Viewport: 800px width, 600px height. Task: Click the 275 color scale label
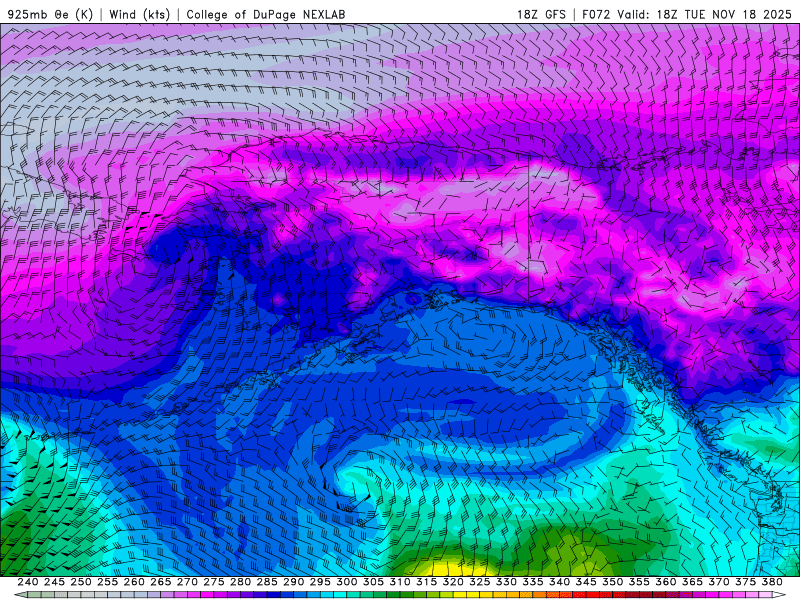point(214,582)
